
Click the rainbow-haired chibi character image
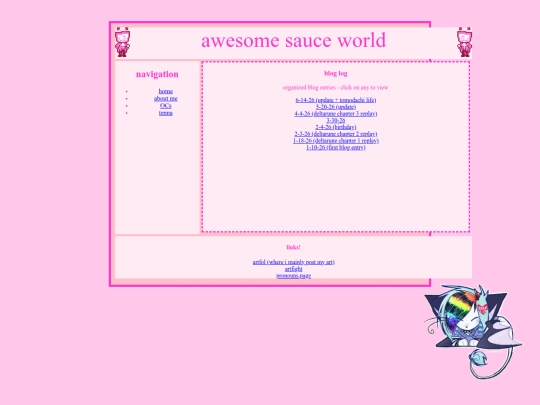click(474, 331)
